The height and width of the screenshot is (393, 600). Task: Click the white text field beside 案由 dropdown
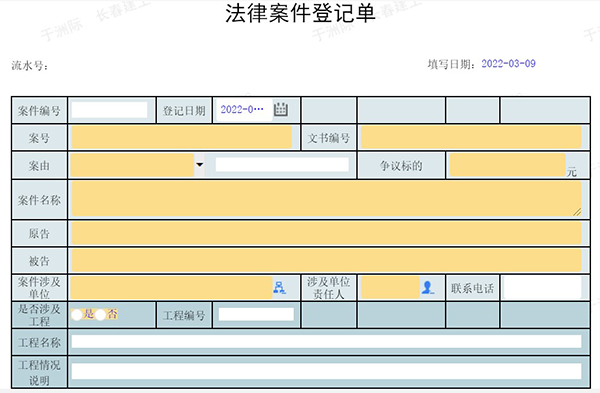[x=282, y=165]
